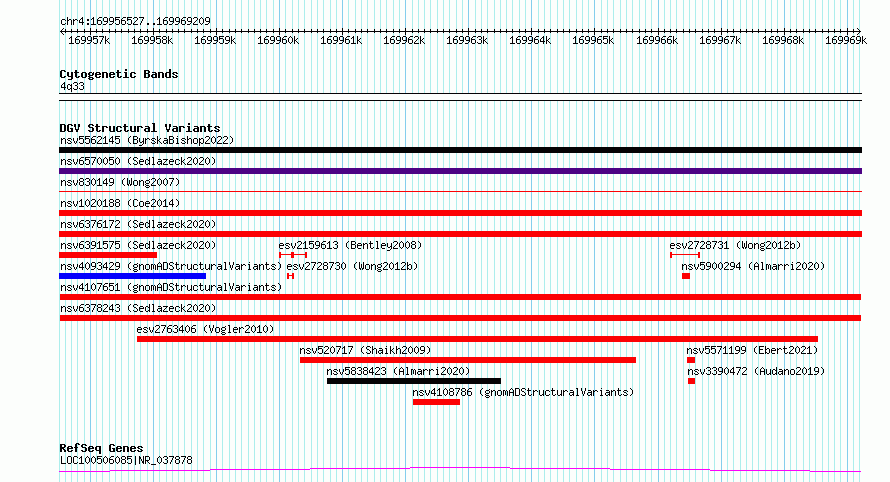Click the 169960k ruler tick label
Screen dimensions: 890x482
click(278, 41)
